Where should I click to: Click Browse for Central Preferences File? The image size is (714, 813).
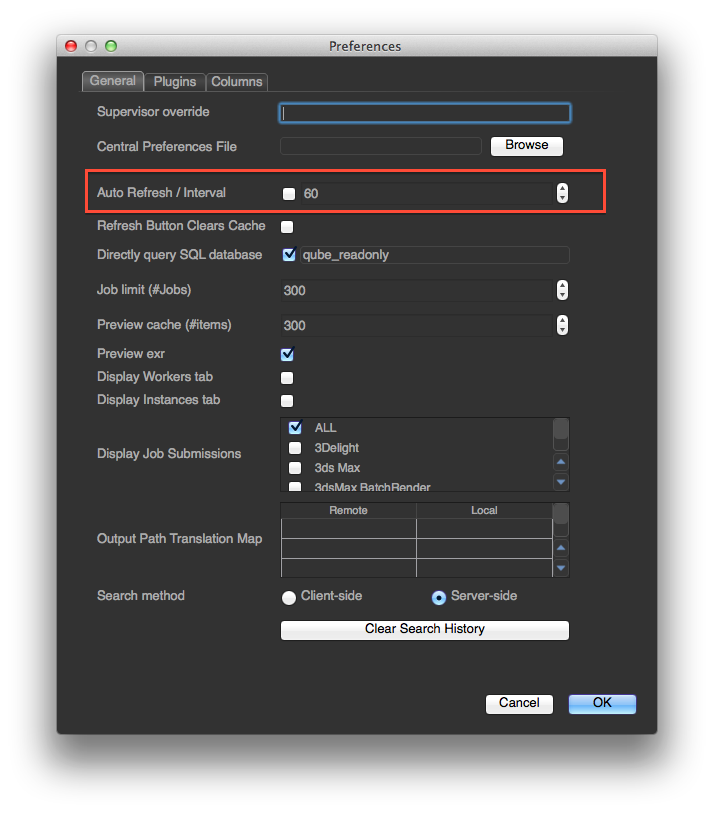click(x=526, y=146)
